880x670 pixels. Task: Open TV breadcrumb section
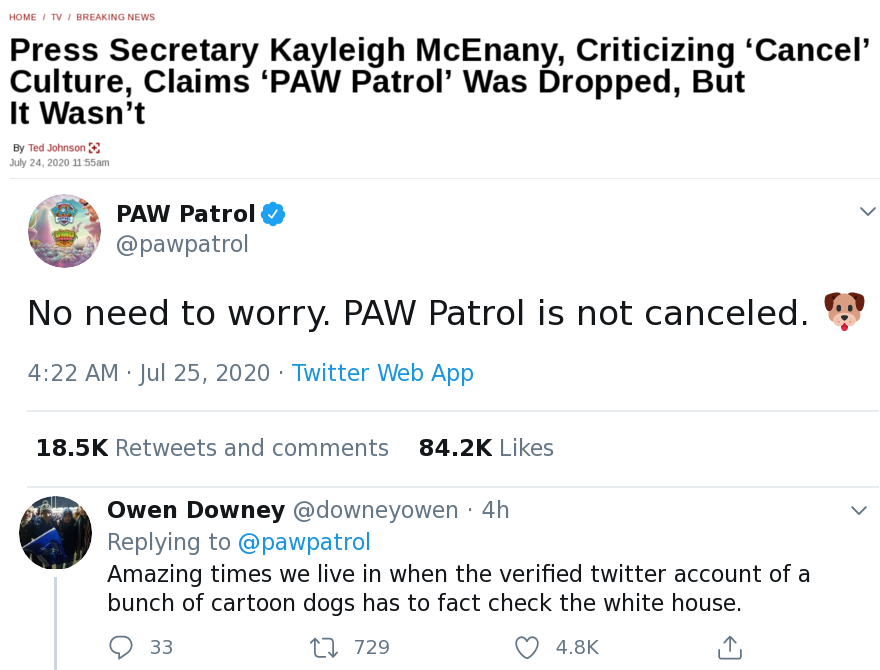[57, 17]
